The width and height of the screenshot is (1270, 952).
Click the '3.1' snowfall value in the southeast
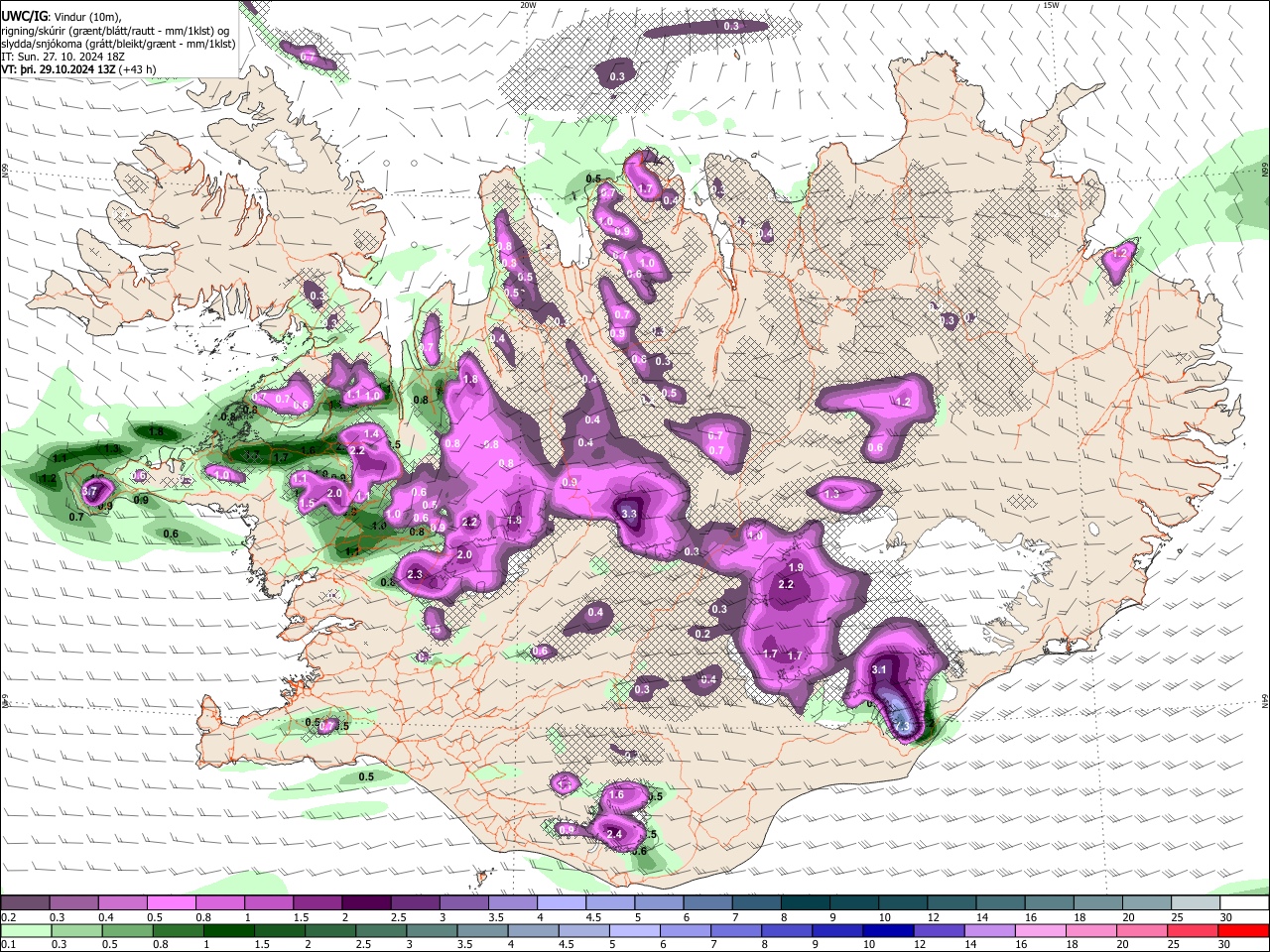coord(878,670)
